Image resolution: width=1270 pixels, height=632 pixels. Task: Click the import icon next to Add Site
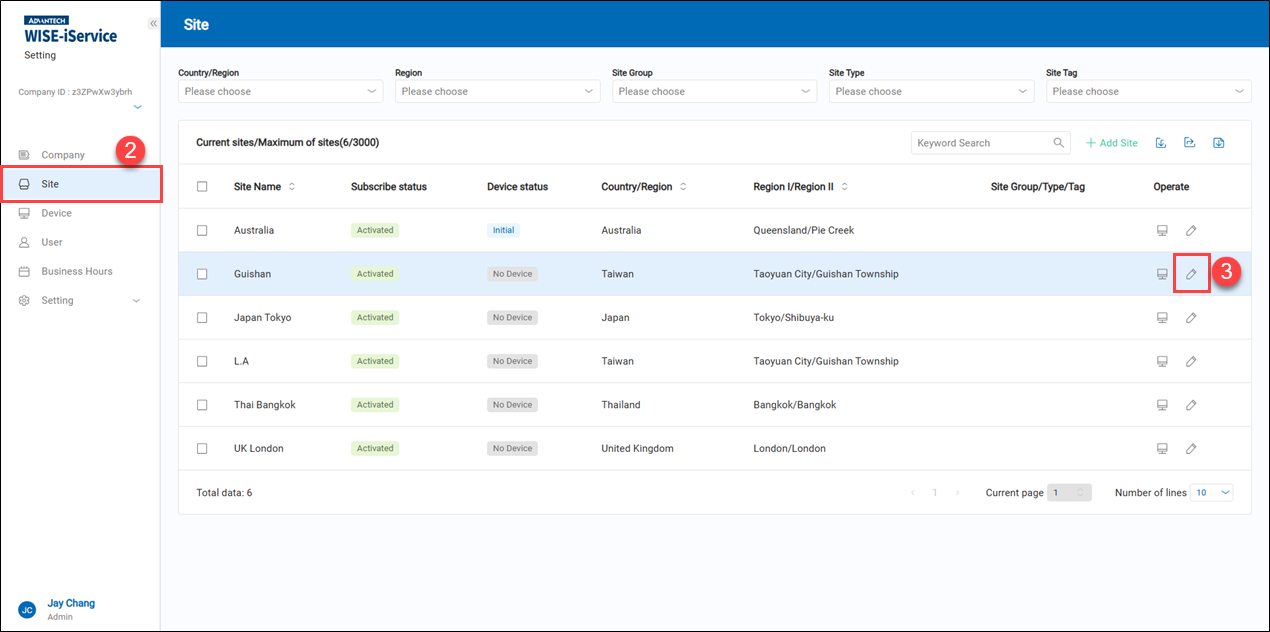(x=1161, y=143)
